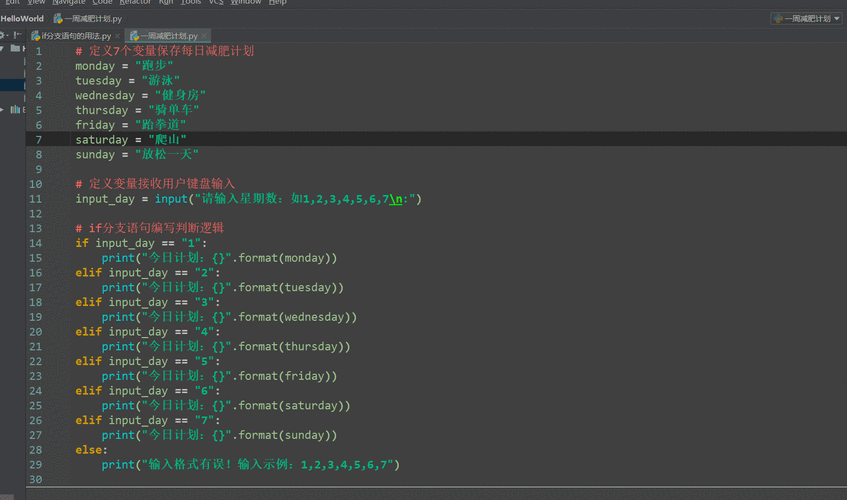
Task: Open the VCS menu
Action: click(x=216, y=2)
